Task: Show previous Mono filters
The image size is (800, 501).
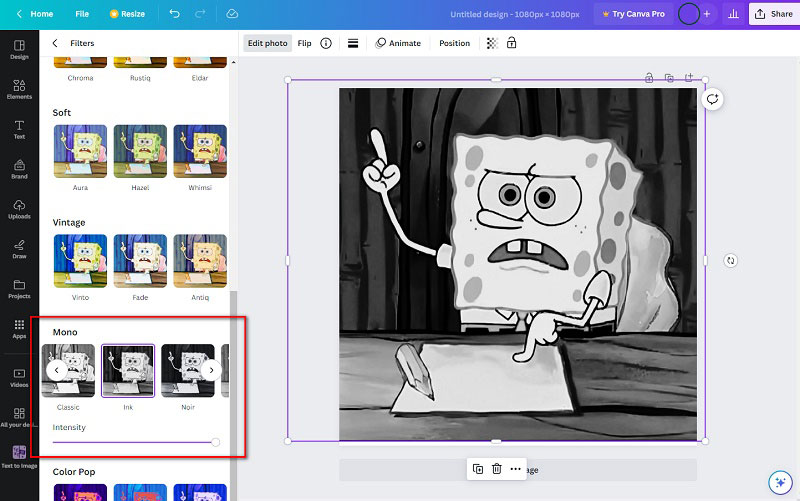Action: 57,370
